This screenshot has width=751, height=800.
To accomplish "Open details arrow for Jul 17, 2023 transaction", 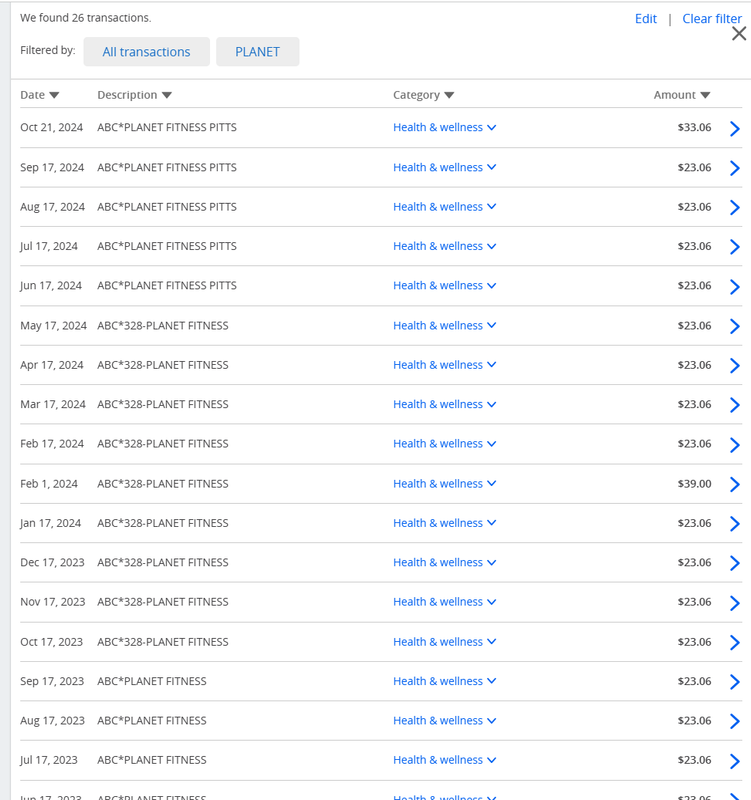I will click(735, 761).
